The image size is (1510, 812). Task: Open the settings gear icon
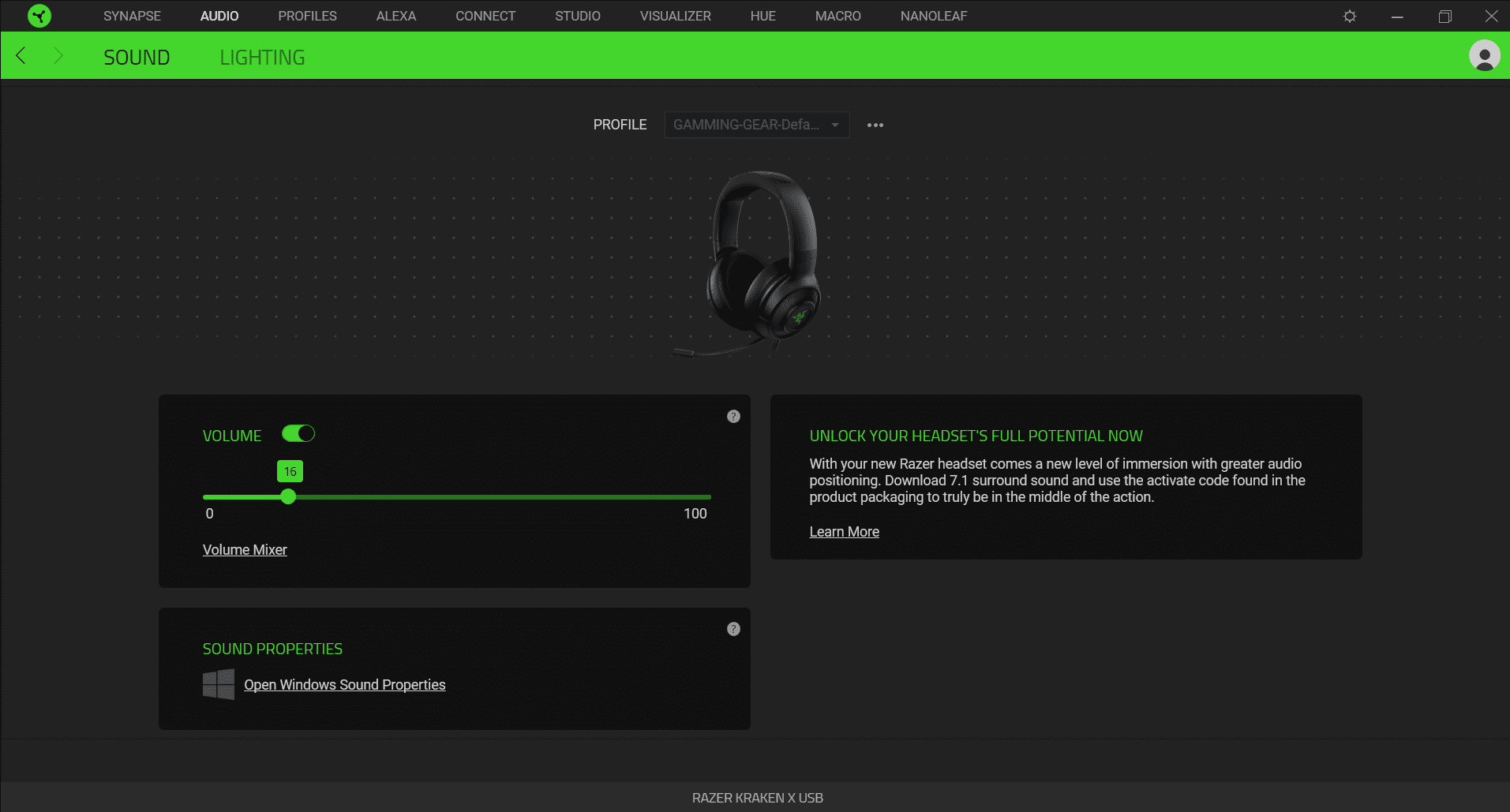pos(1350,16)
